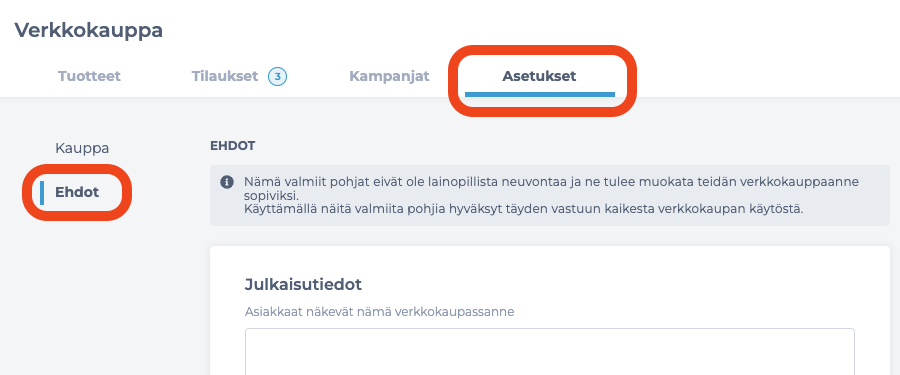
Task: Switch to the Tilaukset tab
Action: (x=224, y=76)
